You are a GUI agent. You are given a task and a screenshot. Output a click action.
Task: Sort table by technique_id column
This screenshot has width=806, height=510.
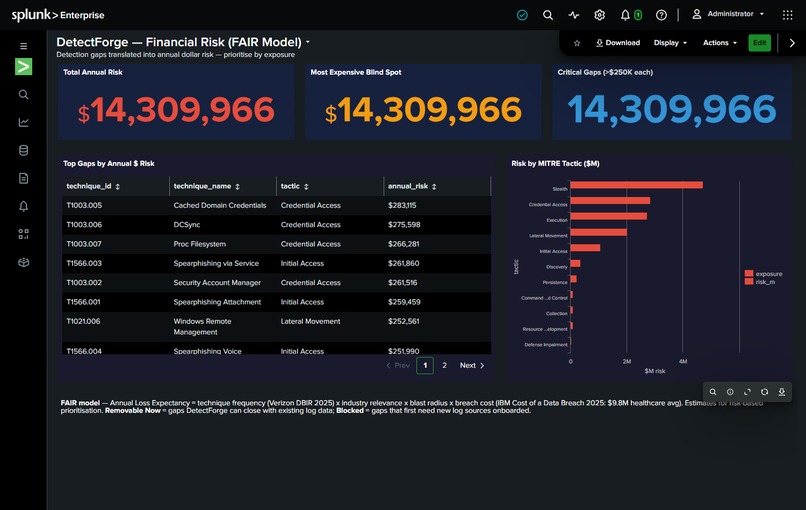click(x=93, y=186)
